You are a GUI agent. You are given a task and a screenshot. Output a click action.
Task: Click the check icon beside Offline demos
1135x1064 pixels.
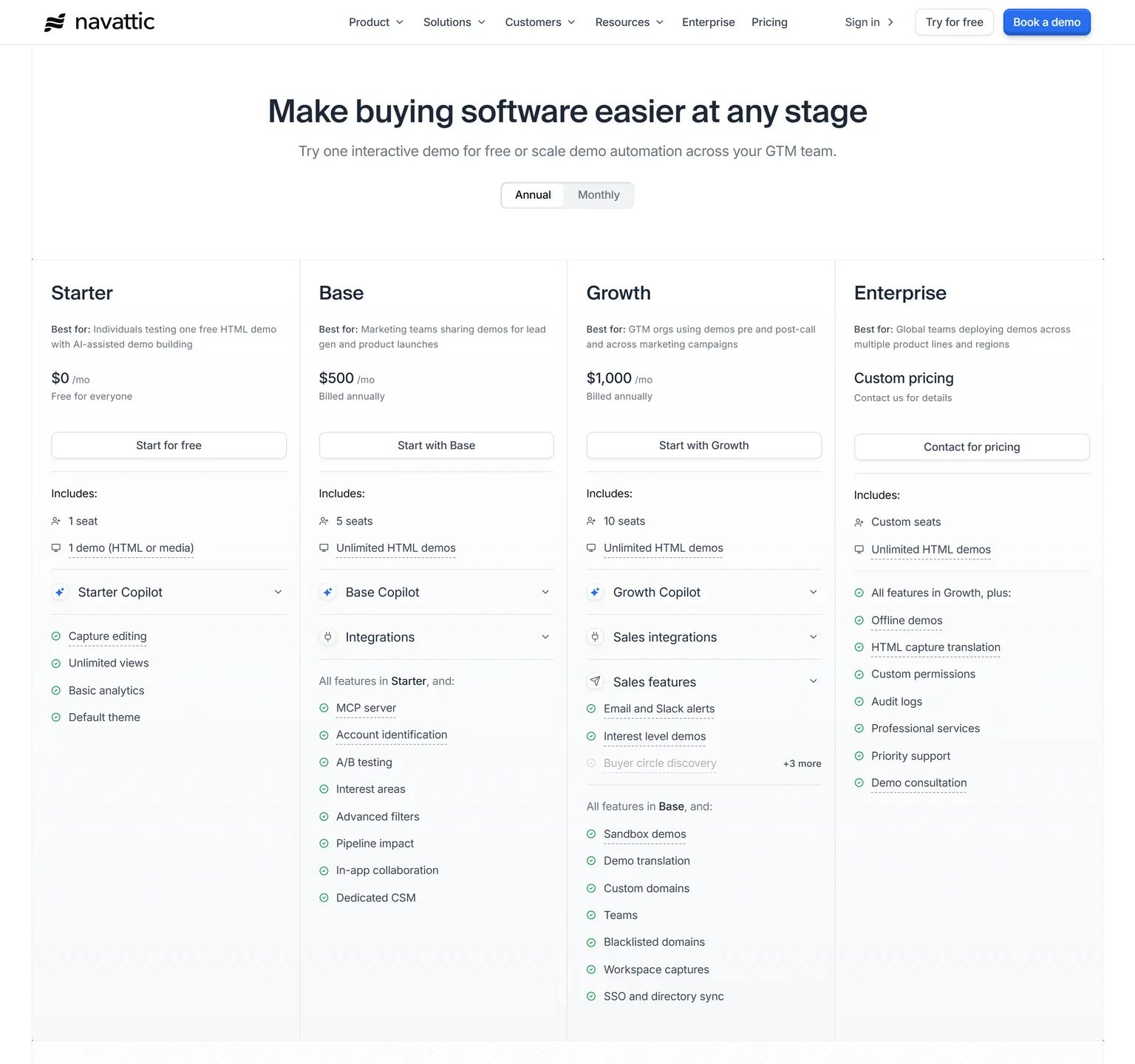859,621
